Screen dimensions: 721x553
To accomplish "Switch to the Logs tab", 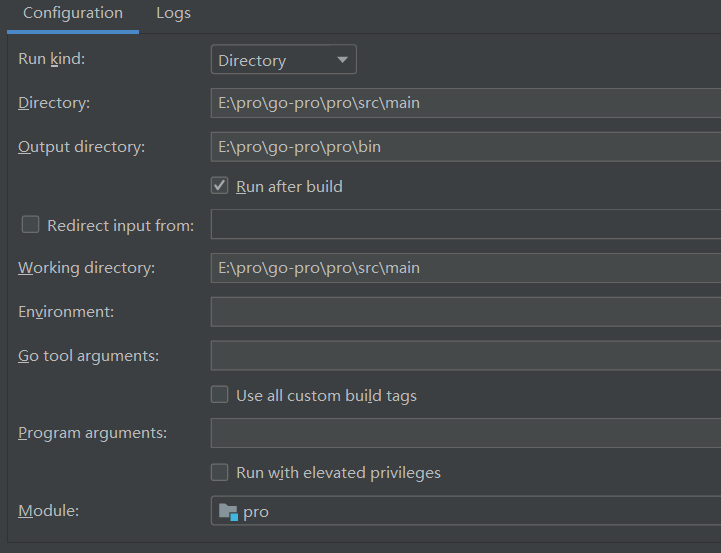I will click(173, 13).
